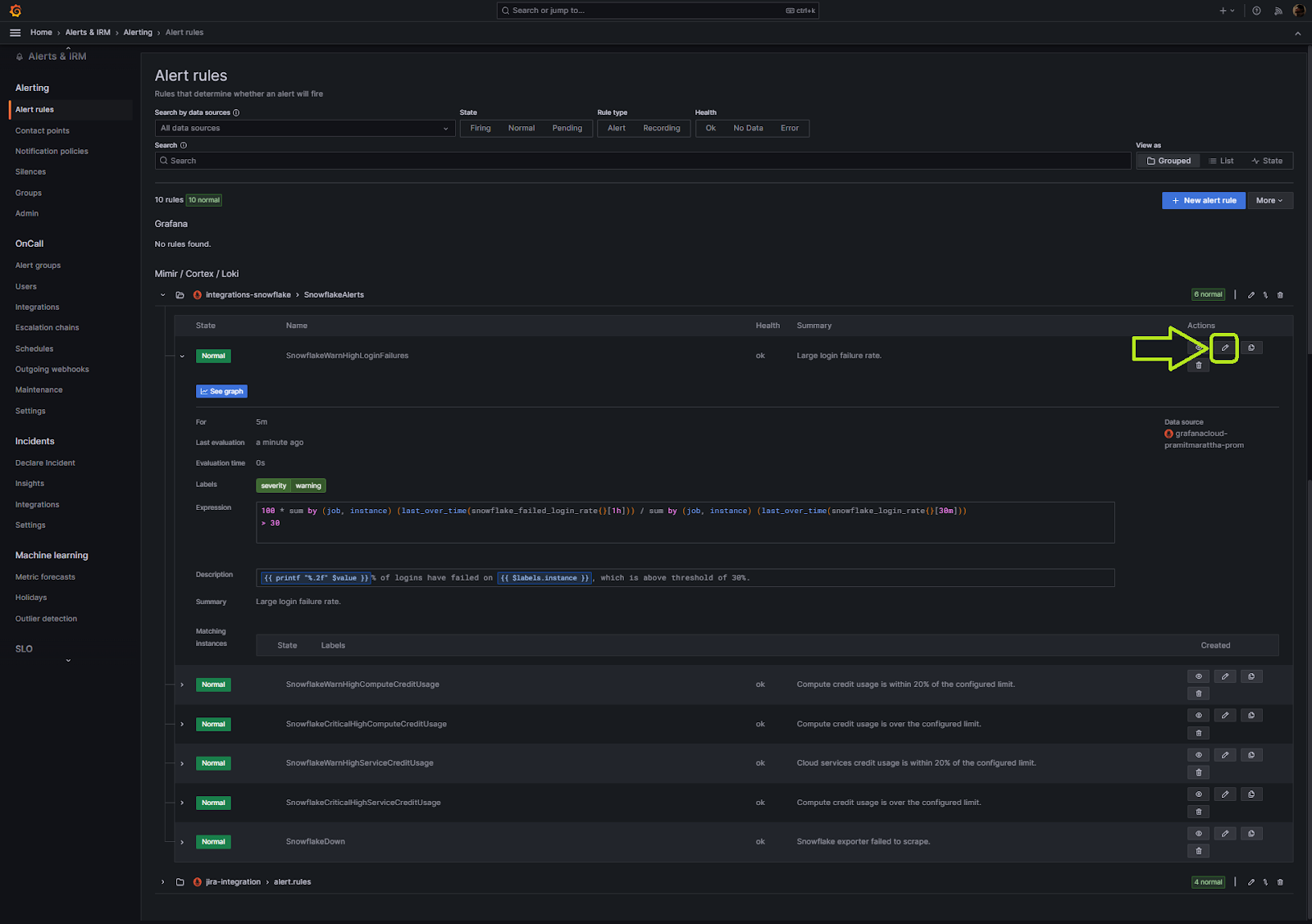Screen dimensions: 1312x924
Task: Open Notification policies in sidebar
Action: (52, 152)
